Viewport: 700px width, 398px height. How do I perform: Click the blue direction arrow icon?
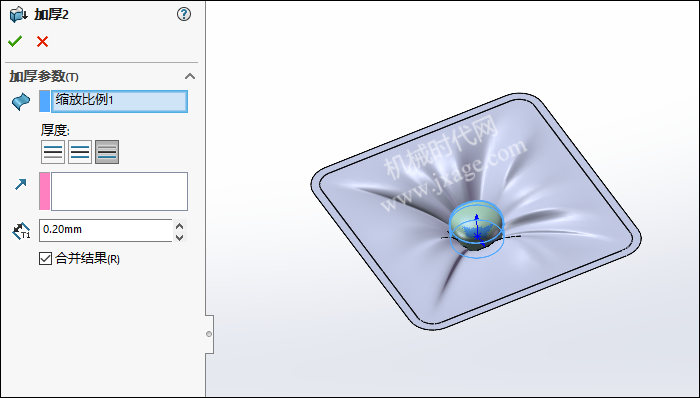click(x=21, y=184)
